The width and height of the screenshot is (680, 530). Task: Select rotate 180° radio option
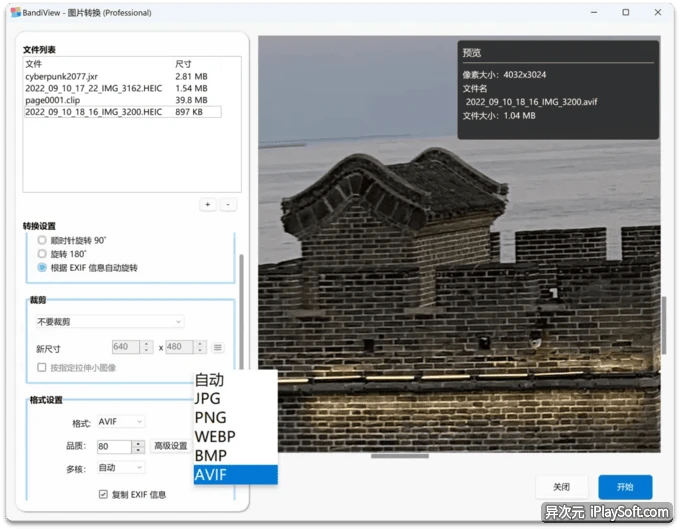42,254
